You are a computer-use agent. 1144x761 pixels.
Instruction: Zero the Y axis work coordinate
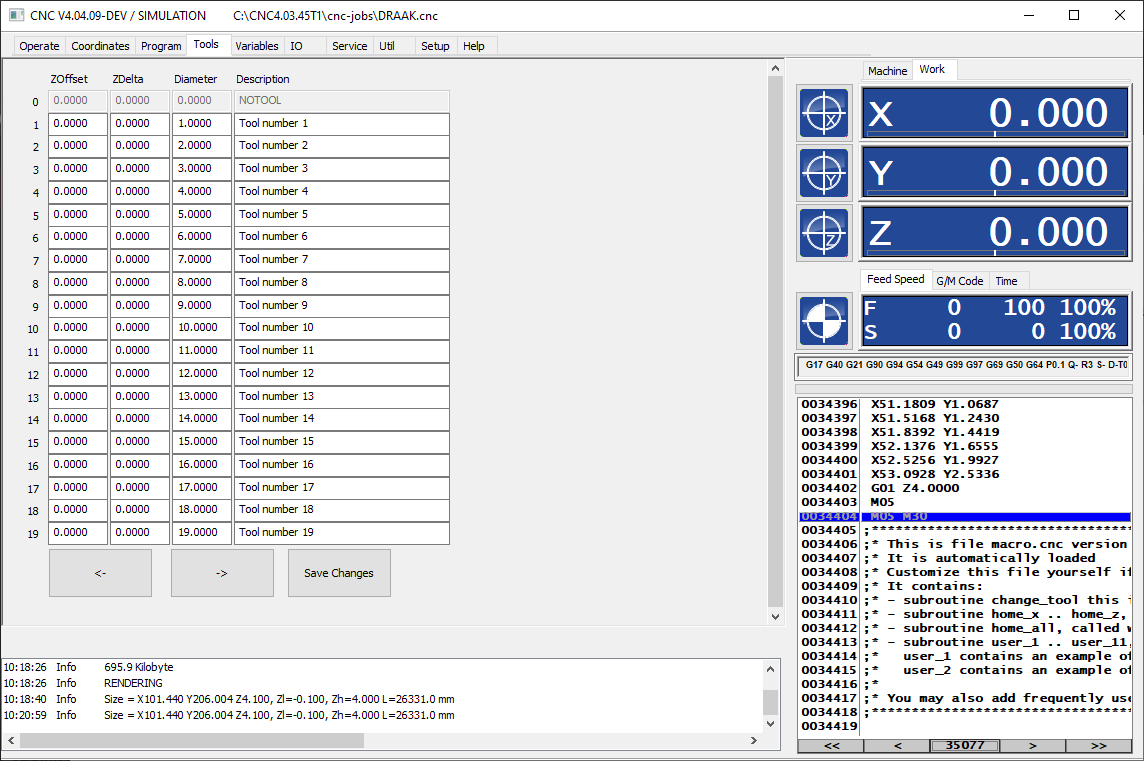(x=824, y=173)
